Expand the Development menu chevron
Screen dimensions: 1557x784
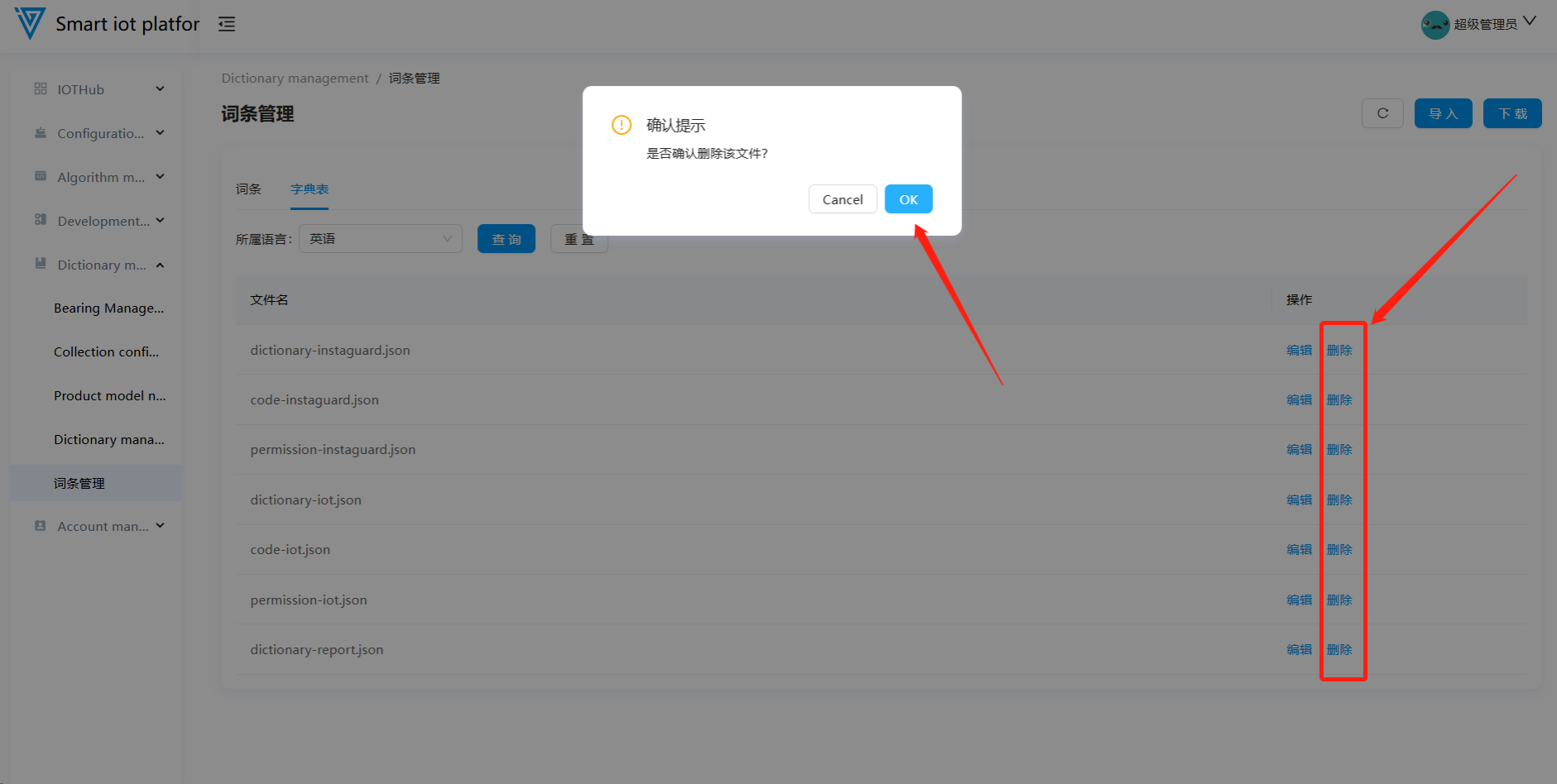click(x=160, y=220)
